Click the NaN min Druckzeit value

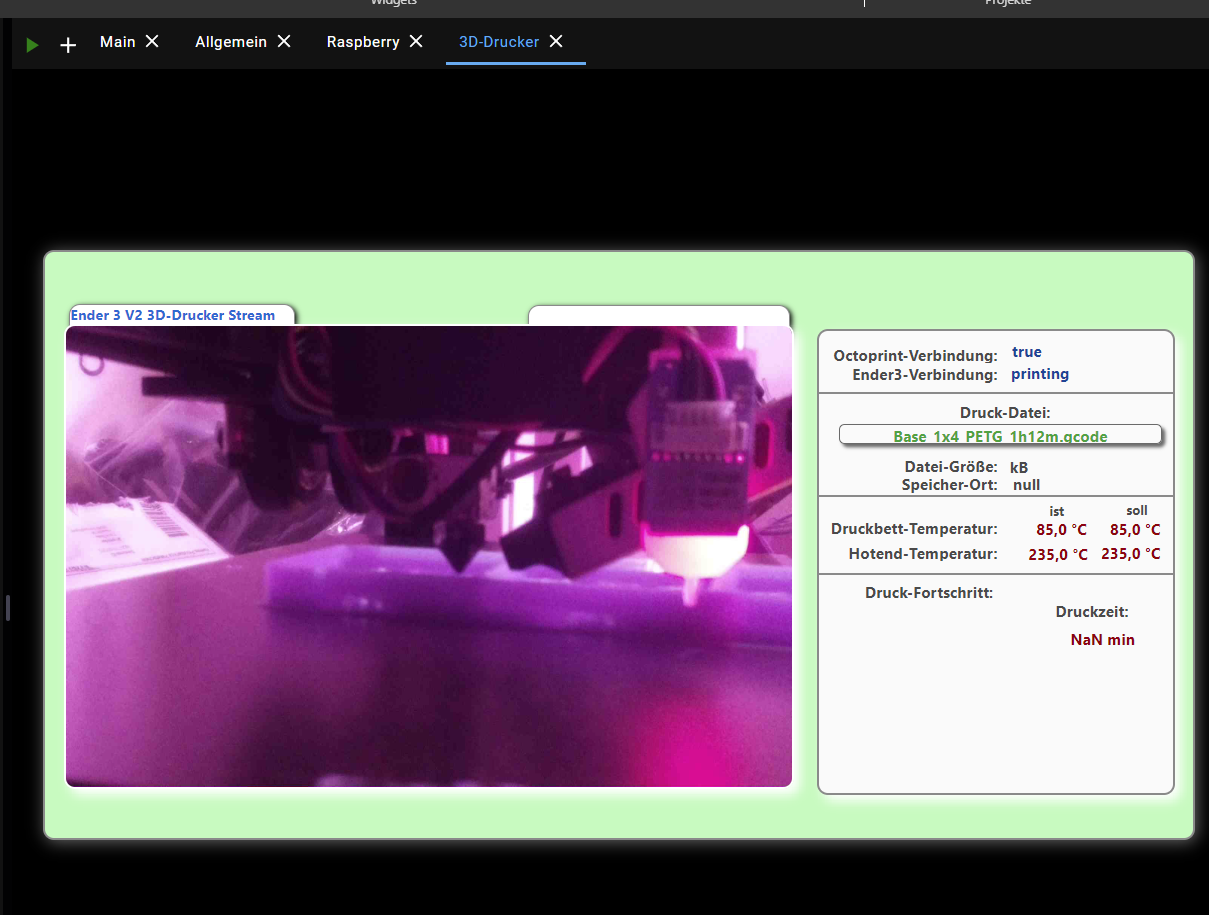tap(1102, 640)
